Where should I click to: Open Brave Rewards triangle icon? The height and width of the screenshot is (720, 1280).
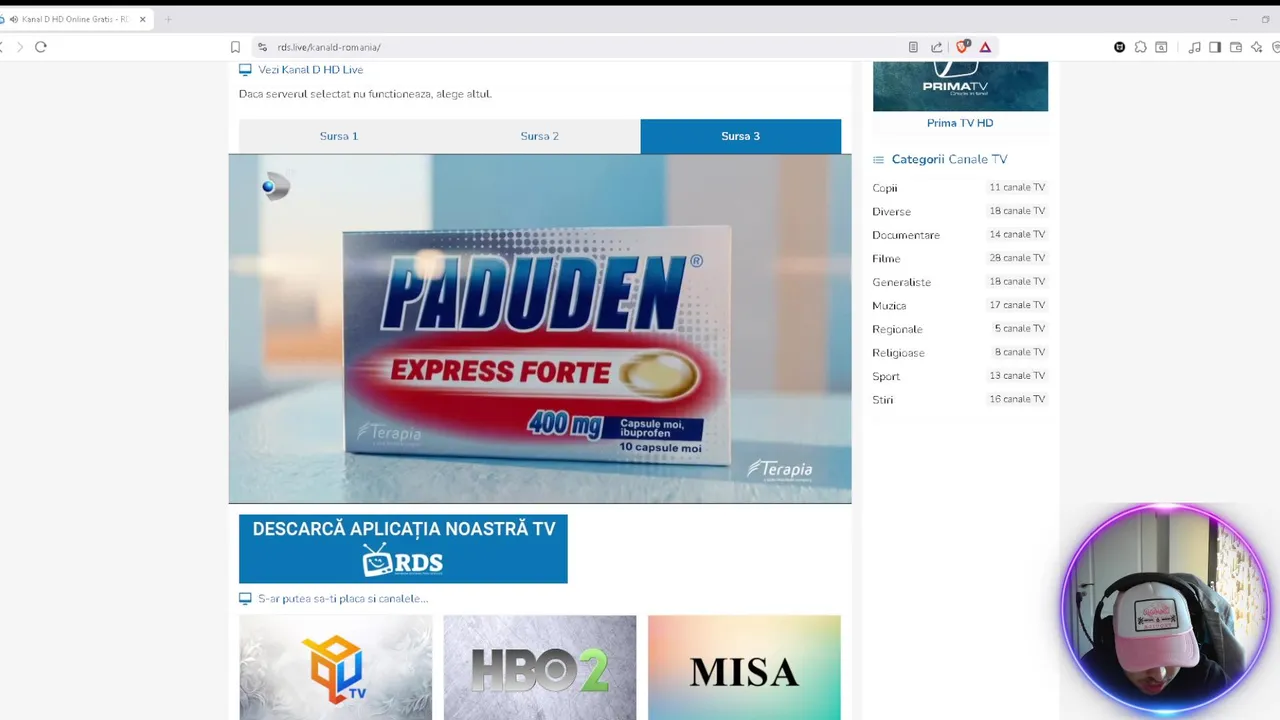point(985,47)
